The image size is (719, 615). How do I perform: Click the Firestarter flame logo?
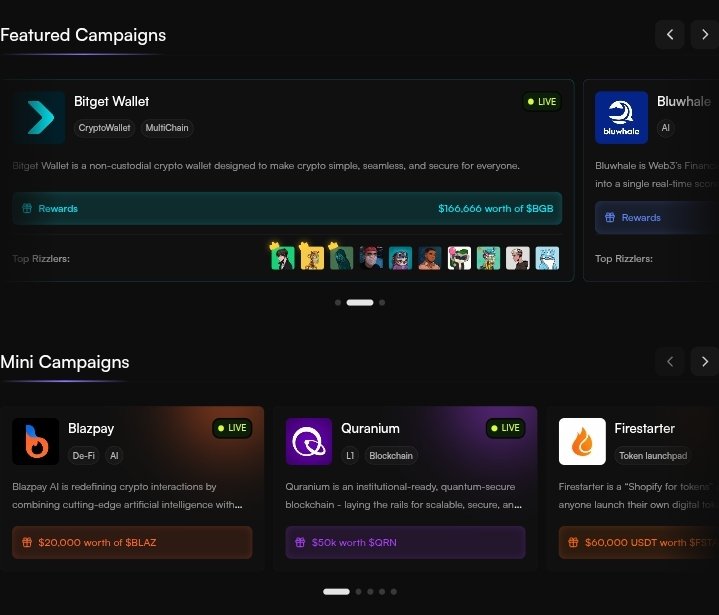point(582,441)
